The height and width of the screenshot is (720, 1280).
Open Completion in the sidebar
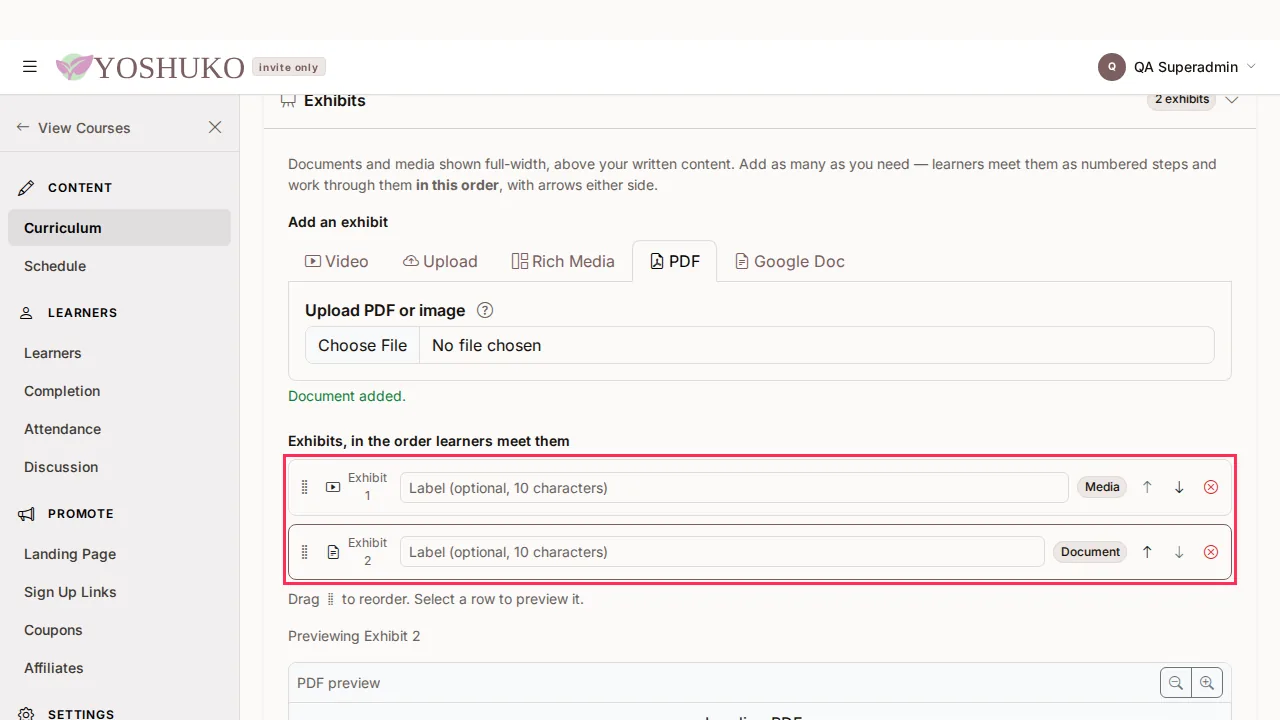119,391
